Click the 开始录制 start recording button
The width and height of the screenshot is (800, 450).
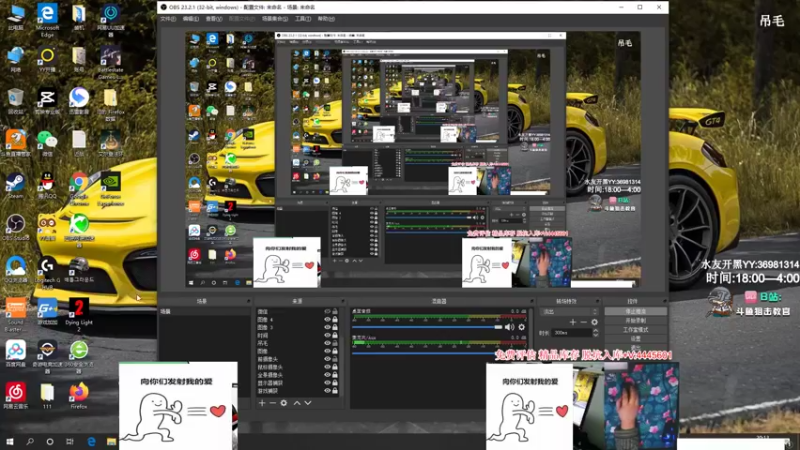coord(635,320)
